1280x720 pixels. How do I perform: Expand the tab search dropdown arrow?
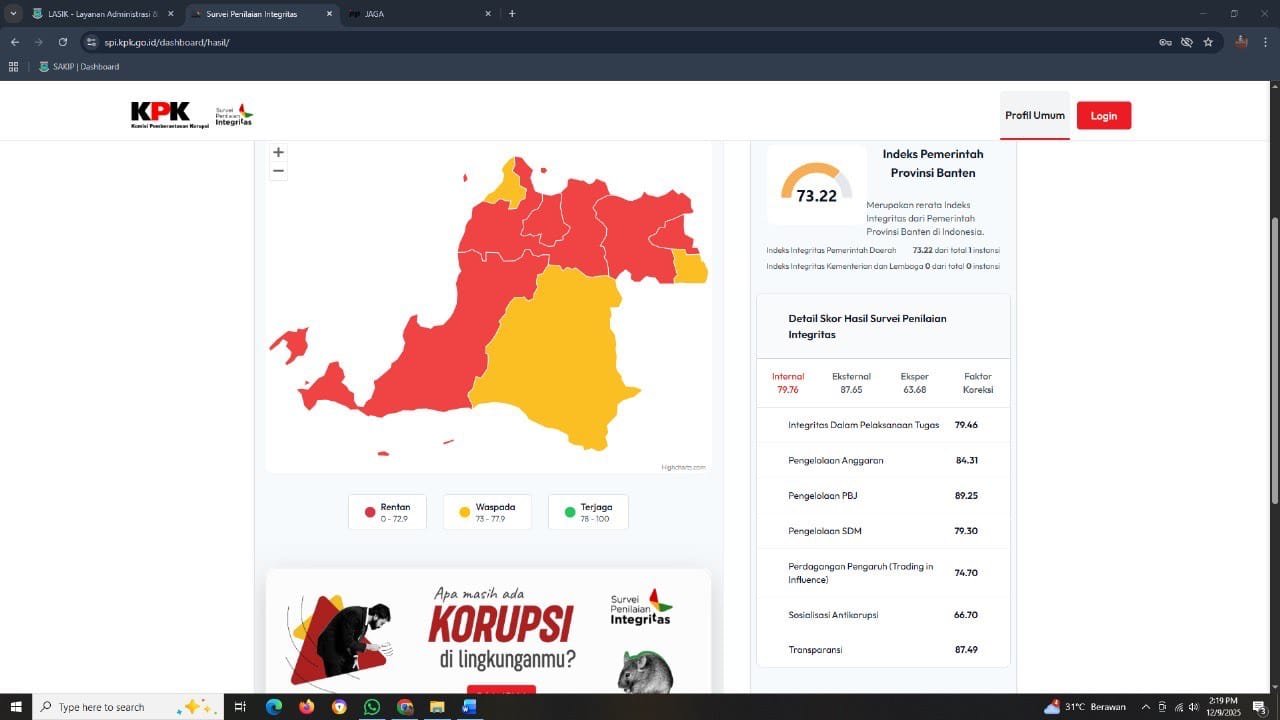(x=13, y=14)
